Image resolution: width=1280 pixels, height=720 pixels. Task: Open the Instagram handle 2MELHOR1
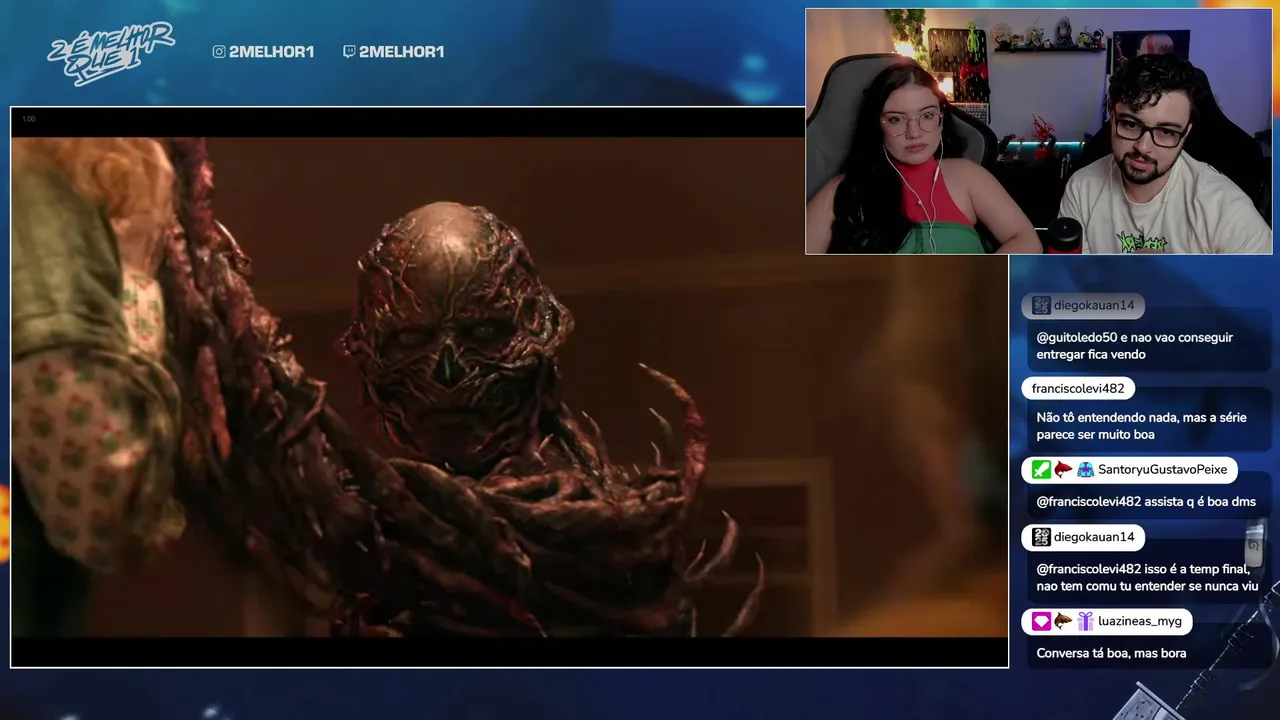coord(271,52)
